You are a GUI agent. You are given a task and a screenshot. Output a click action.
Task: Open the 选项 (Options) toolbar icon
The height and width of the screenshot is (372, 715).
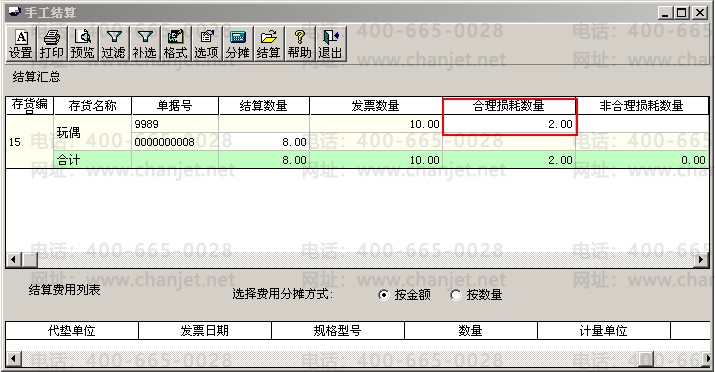click(207, 44)
